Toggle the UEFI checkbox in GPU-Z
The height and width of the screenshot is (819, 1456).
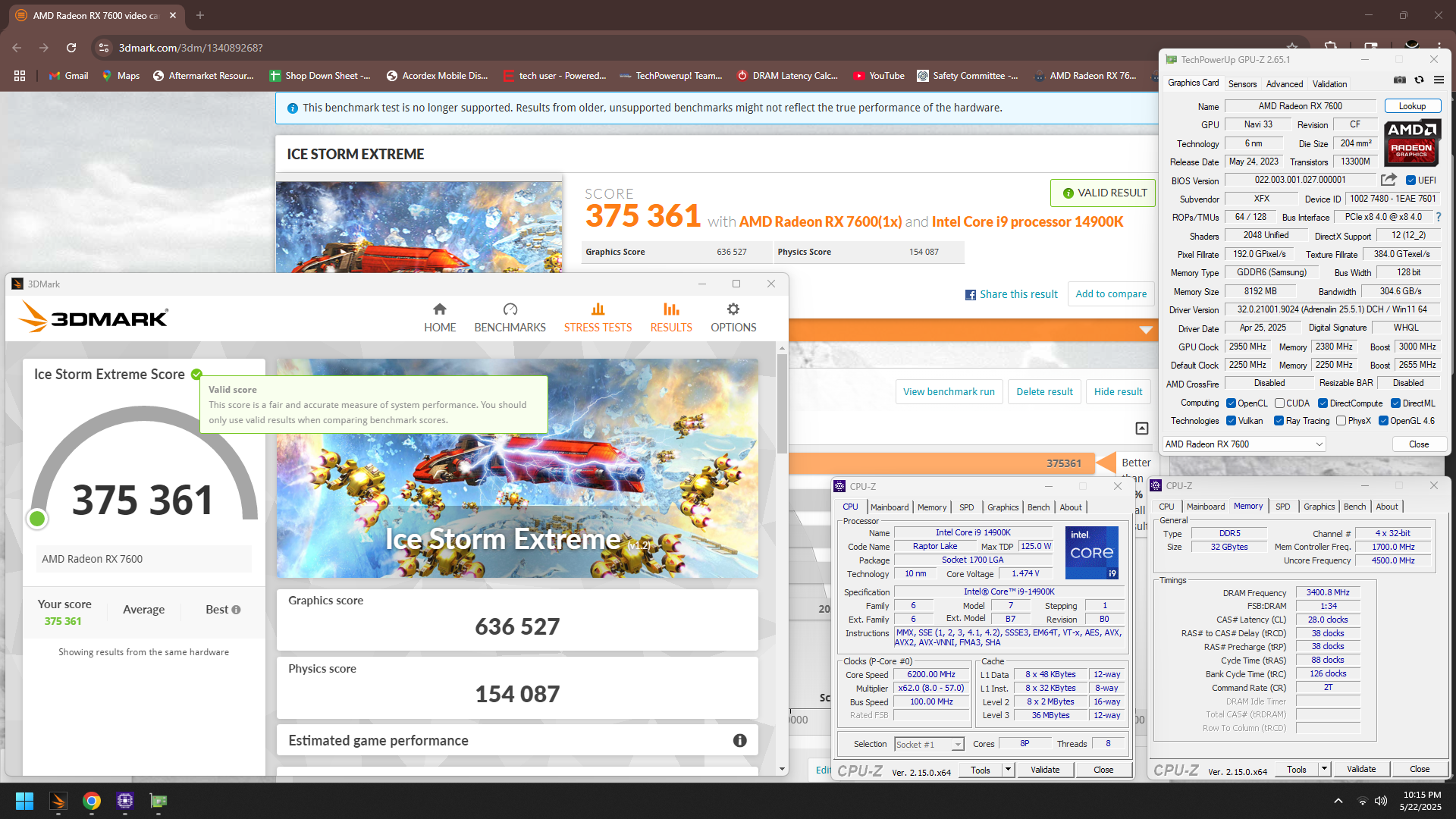(x=1410, y=180)
